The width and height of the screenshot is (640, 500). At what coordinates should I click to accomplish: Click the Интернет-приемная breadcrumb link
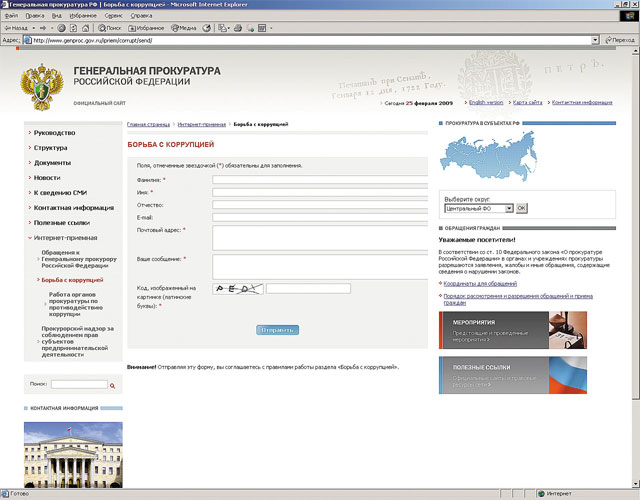pyautogui.click(x=202, y=124)
